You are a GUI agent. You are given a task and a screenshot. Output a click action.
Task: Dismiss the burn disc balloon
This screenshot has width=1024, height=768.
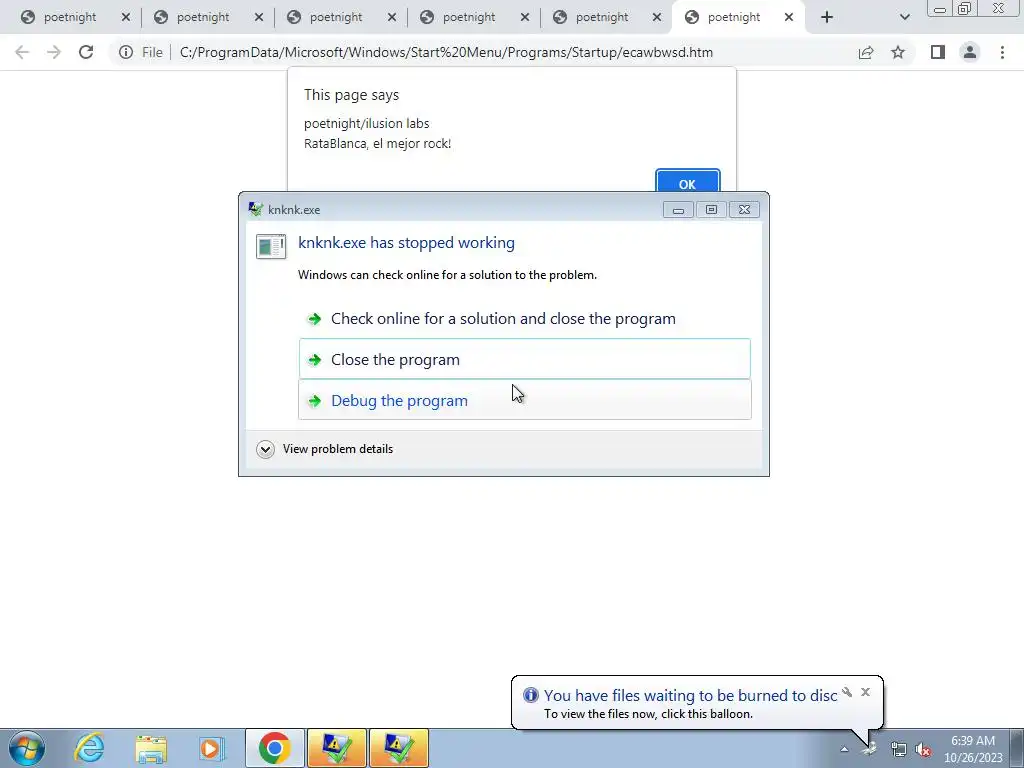coord(865,692)
